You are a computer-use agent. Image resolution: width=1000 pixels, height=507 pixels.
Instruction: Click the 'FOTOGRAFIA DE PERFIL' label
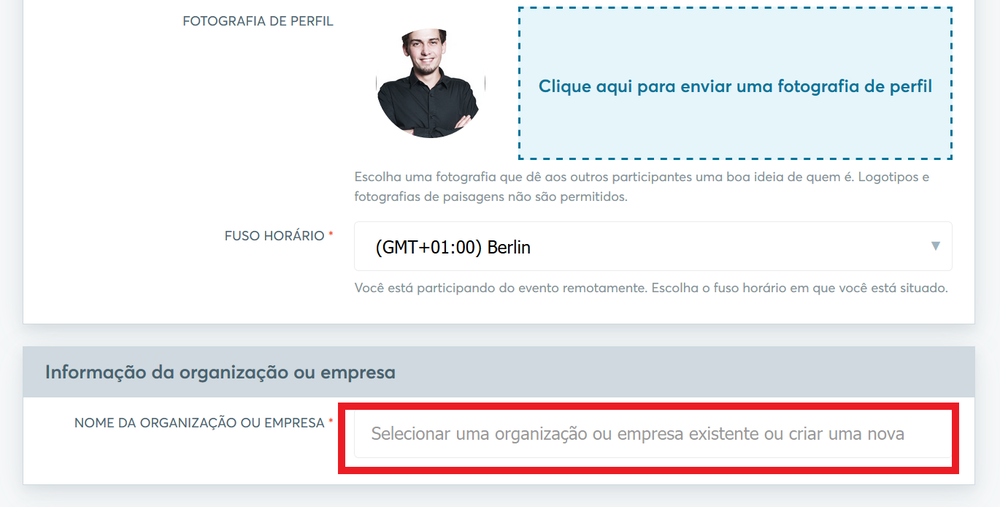coord(258,21)
